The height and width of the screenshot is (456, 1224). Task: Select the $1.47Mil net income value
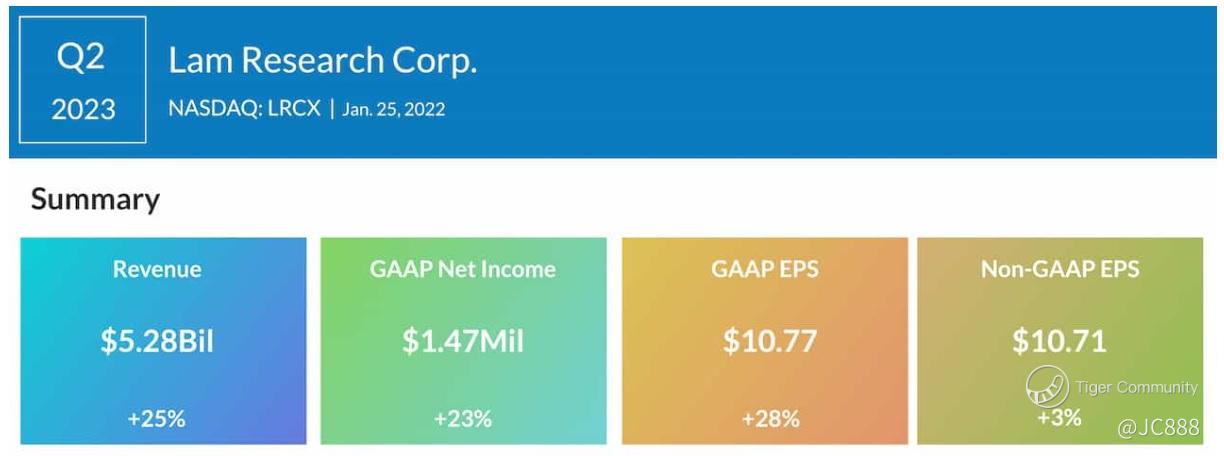click(463, 341)
